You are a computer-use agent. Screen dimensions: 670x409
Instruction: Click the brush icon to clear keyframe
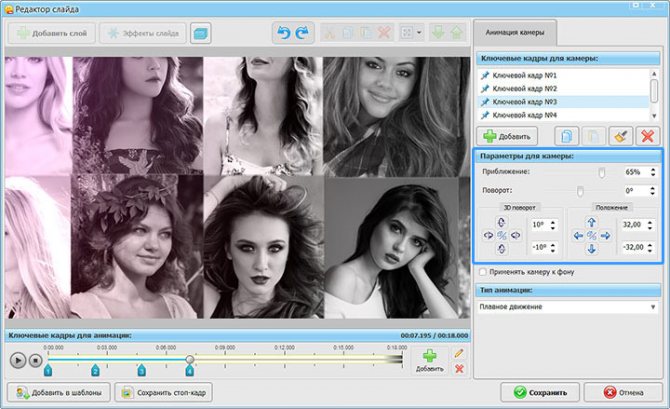pyautogui.click(x=620, y=135)
